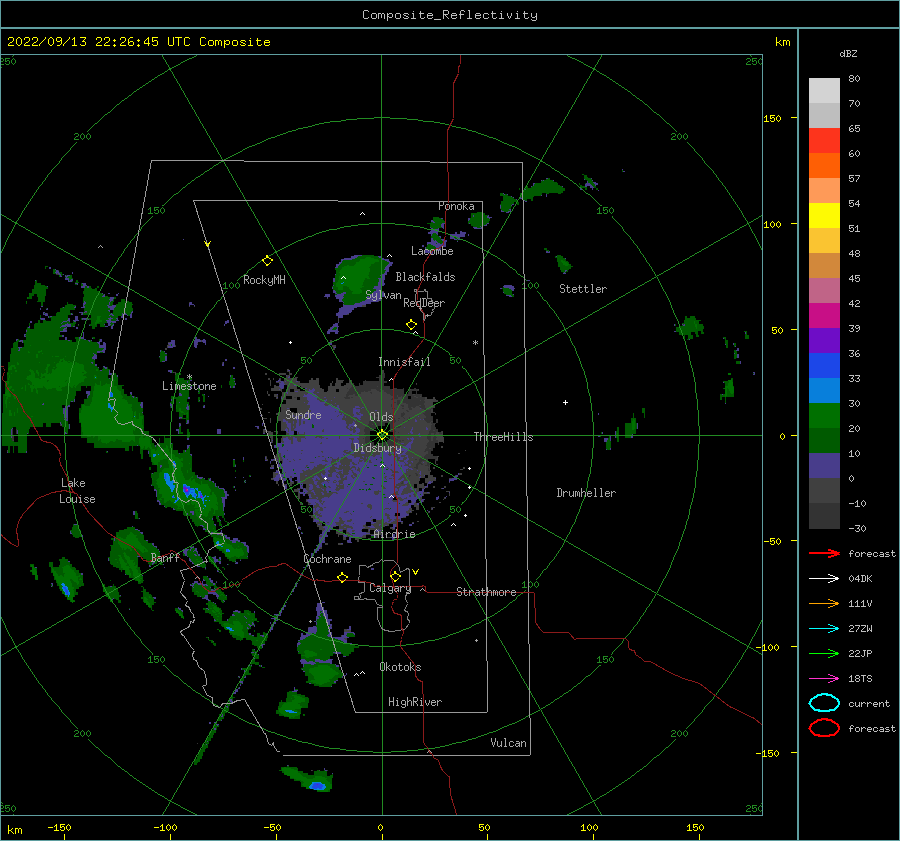Click the red forecast arrow legend icon

[x=824, y=553]
